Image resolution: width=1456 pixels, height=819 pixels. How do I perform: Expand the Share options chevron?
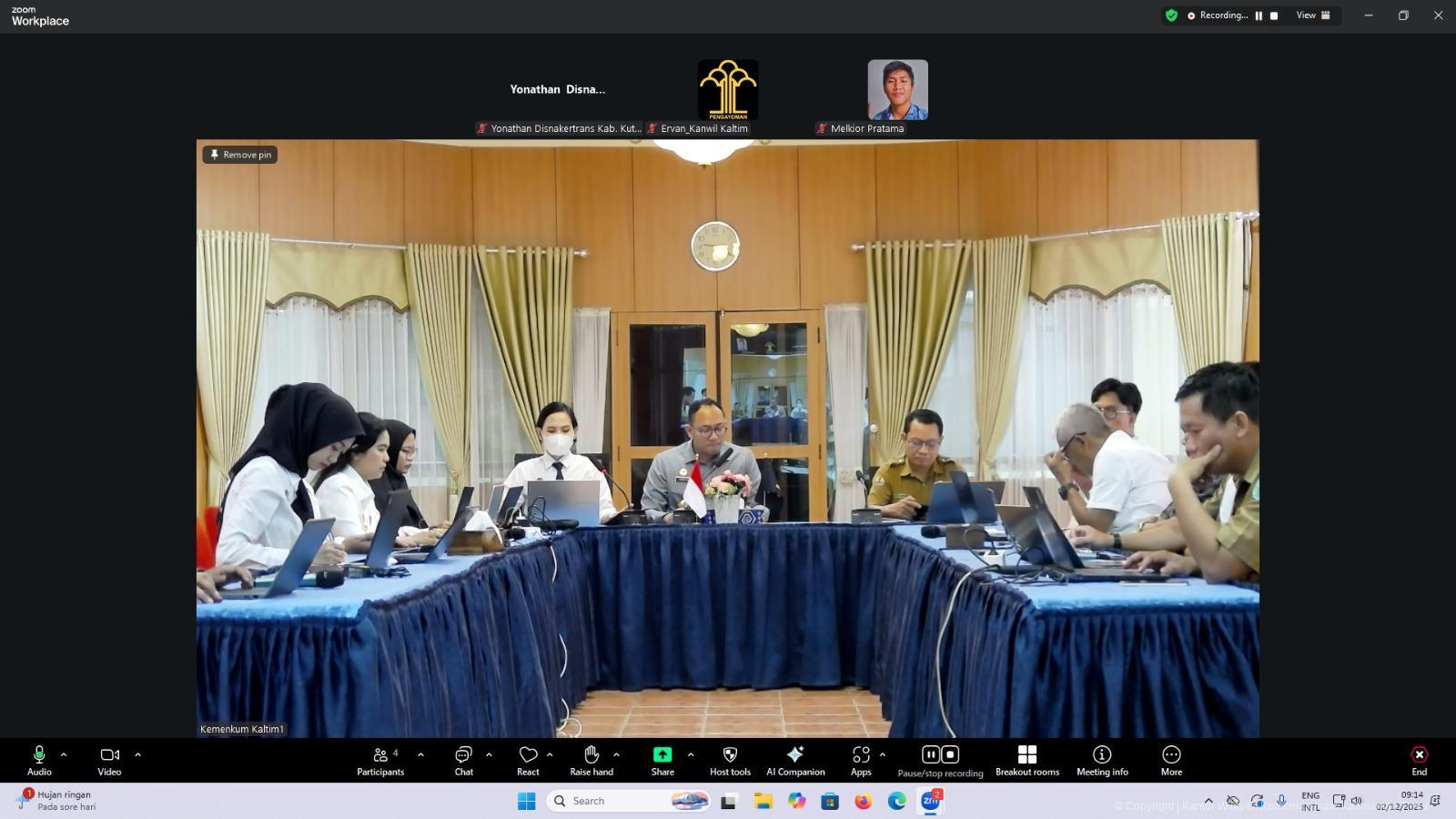pyautogui.click(x=691, y=754)
